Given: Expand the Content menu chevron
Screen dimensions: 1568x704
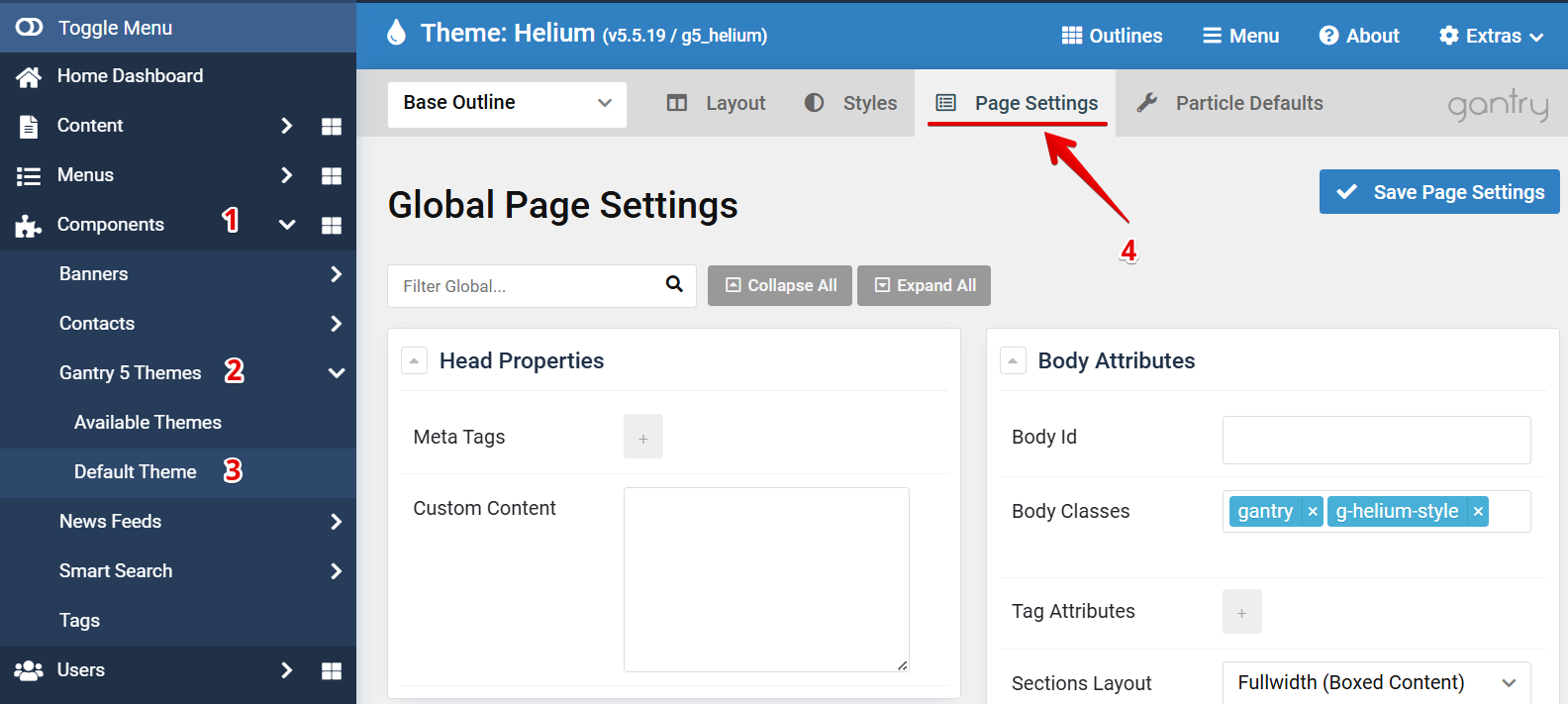Looking at the screenshot, I should click(286, 126).
